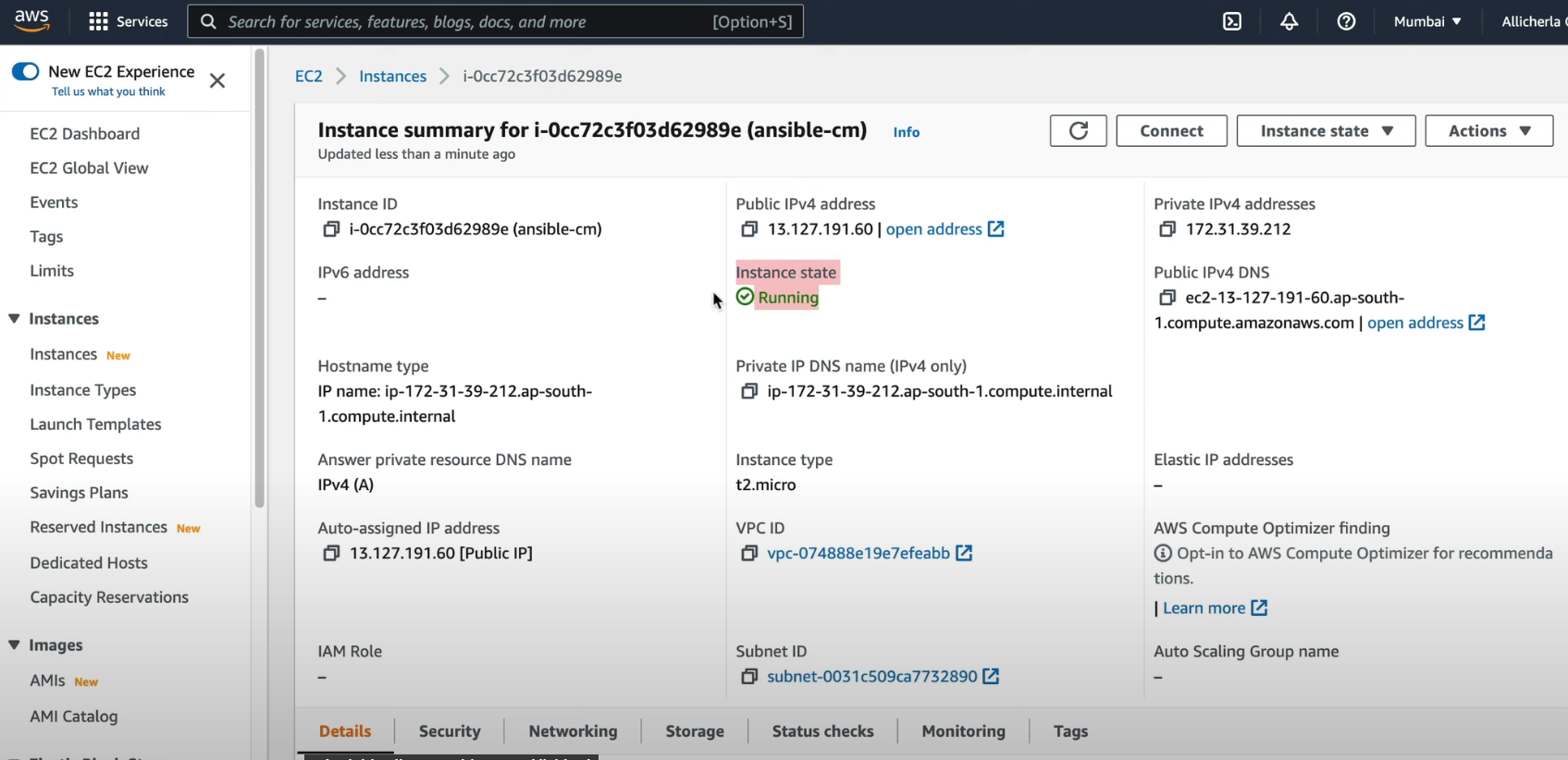The width and height of the screenshot is (1568, 760).
Task: Open the AWS home logo
Action: point(31,21)
